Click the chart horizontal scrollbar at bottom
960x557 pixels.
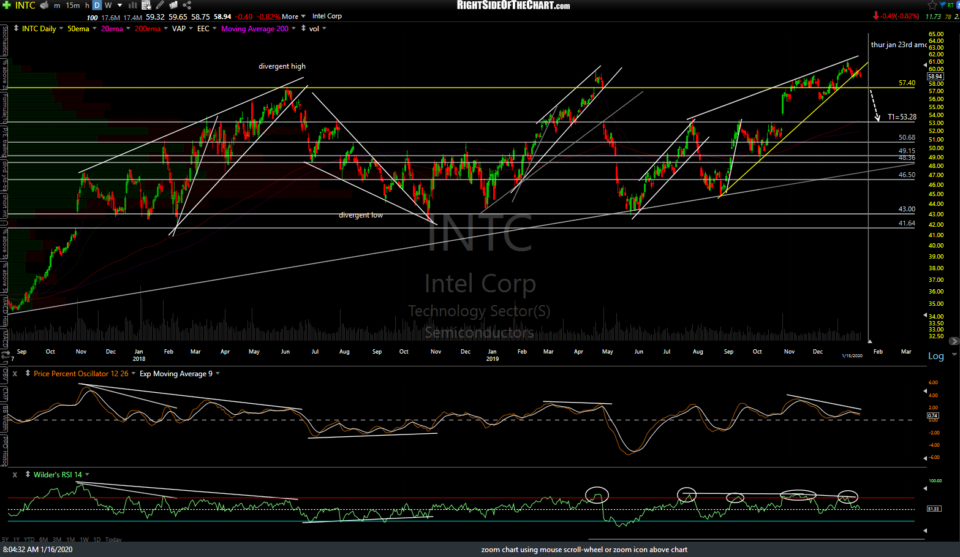[755, 540]
